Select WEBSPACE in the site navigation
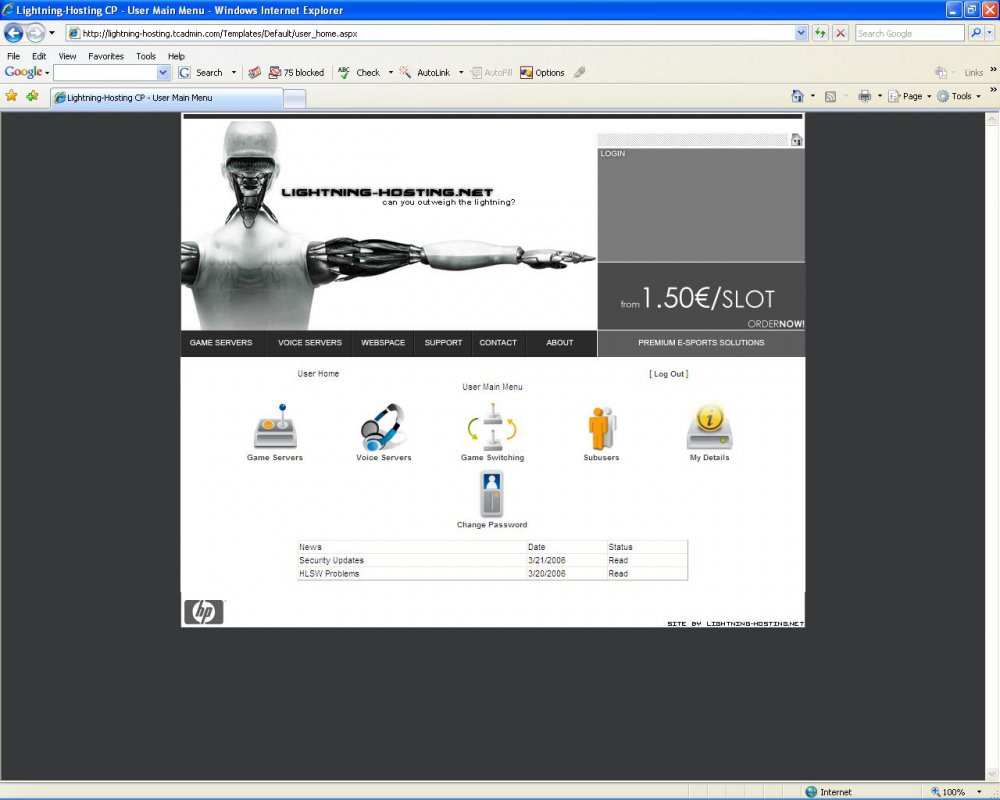This screenshot has width=1000, height=800. pyautogui.click(x=383, y=343)
